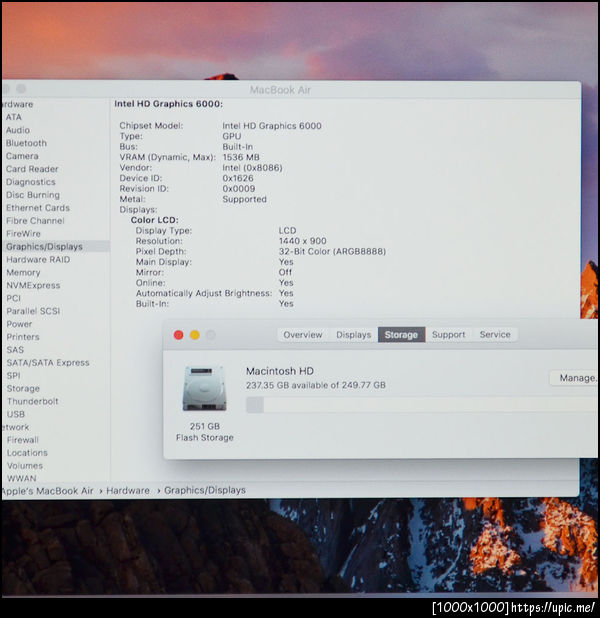Open the Service tab
Viewport: 600px width, 618px height.
click(495, 335)
